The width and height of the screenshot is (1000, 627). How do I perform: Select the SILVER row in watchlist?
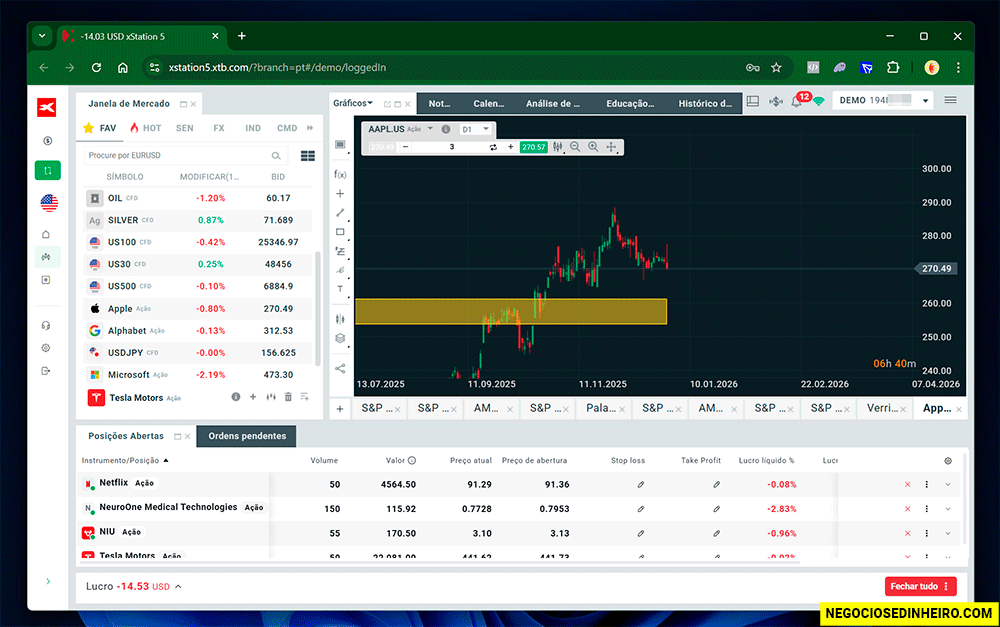pos(198,220)
